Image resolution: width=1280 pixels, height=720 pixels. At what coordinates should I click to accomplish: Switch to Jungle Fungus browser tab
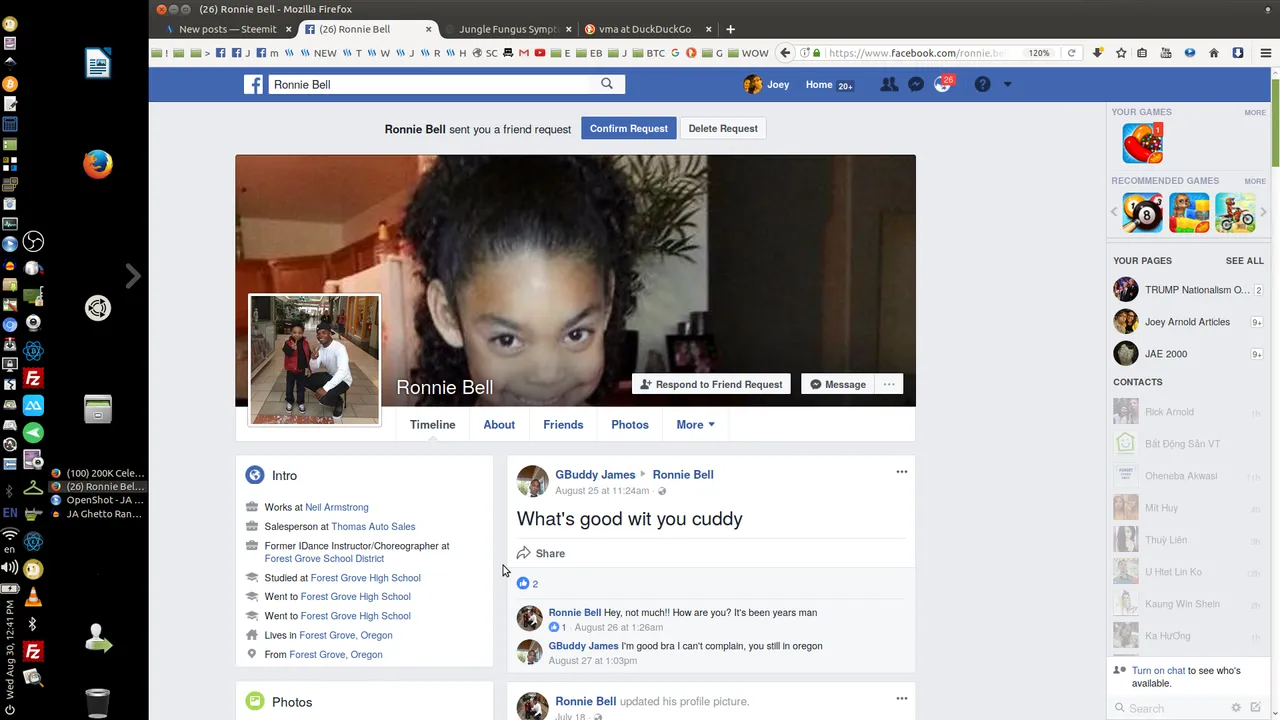pyautogui.click(x=508, y=29)
